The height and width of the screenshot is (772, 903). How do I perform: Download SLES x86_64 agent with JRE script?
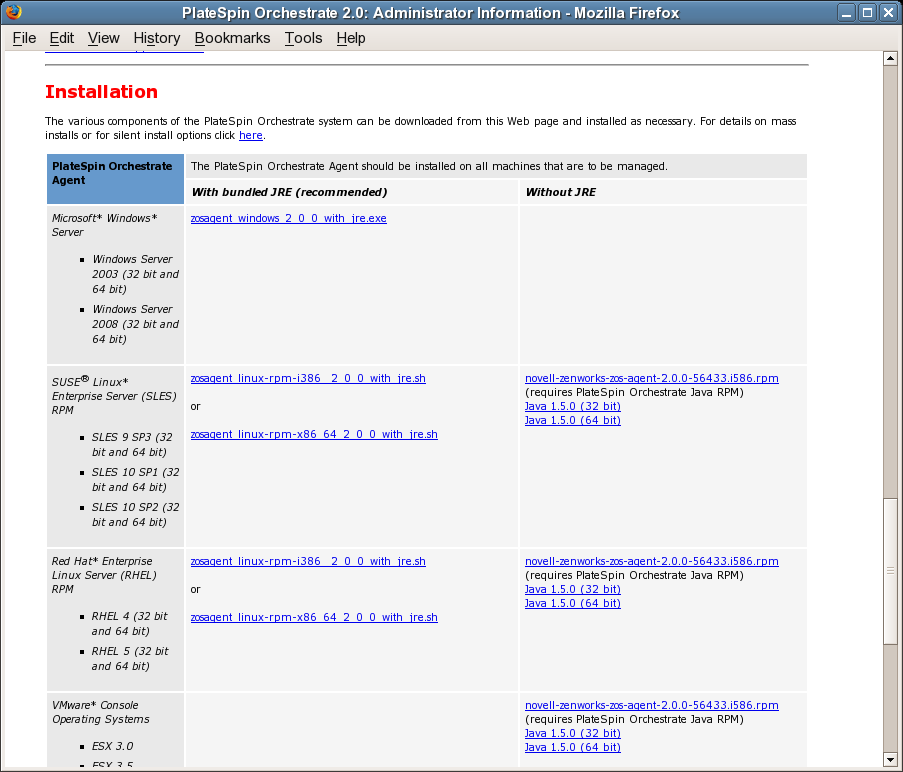coord(314,434)
